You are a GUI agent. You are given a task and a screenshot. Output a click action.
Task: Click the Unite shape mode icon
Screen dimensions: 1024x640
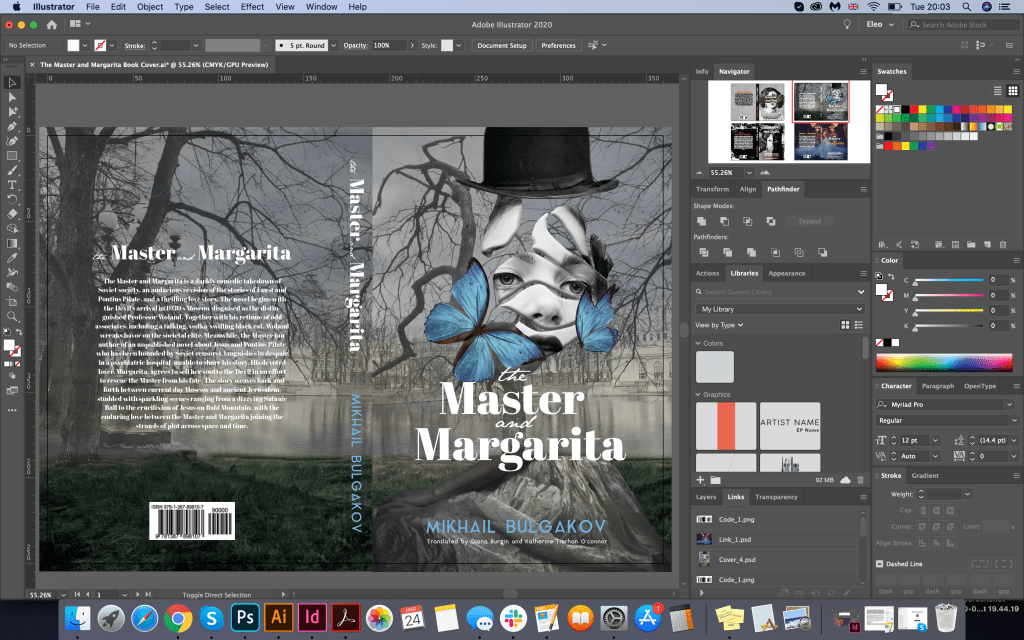pos(702,221)
